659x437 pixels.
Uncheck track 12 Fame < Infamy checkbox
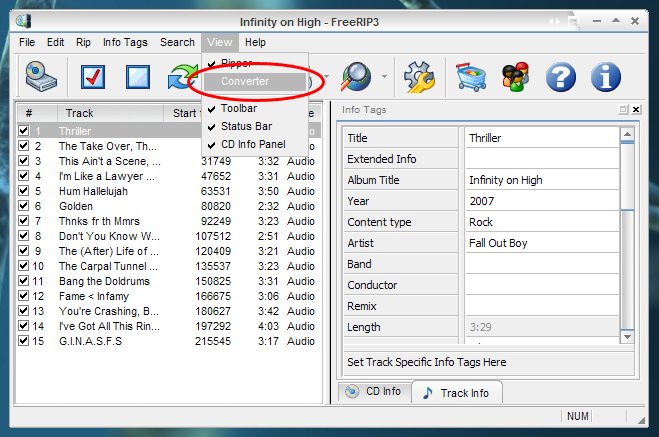(x=24, y=296)
